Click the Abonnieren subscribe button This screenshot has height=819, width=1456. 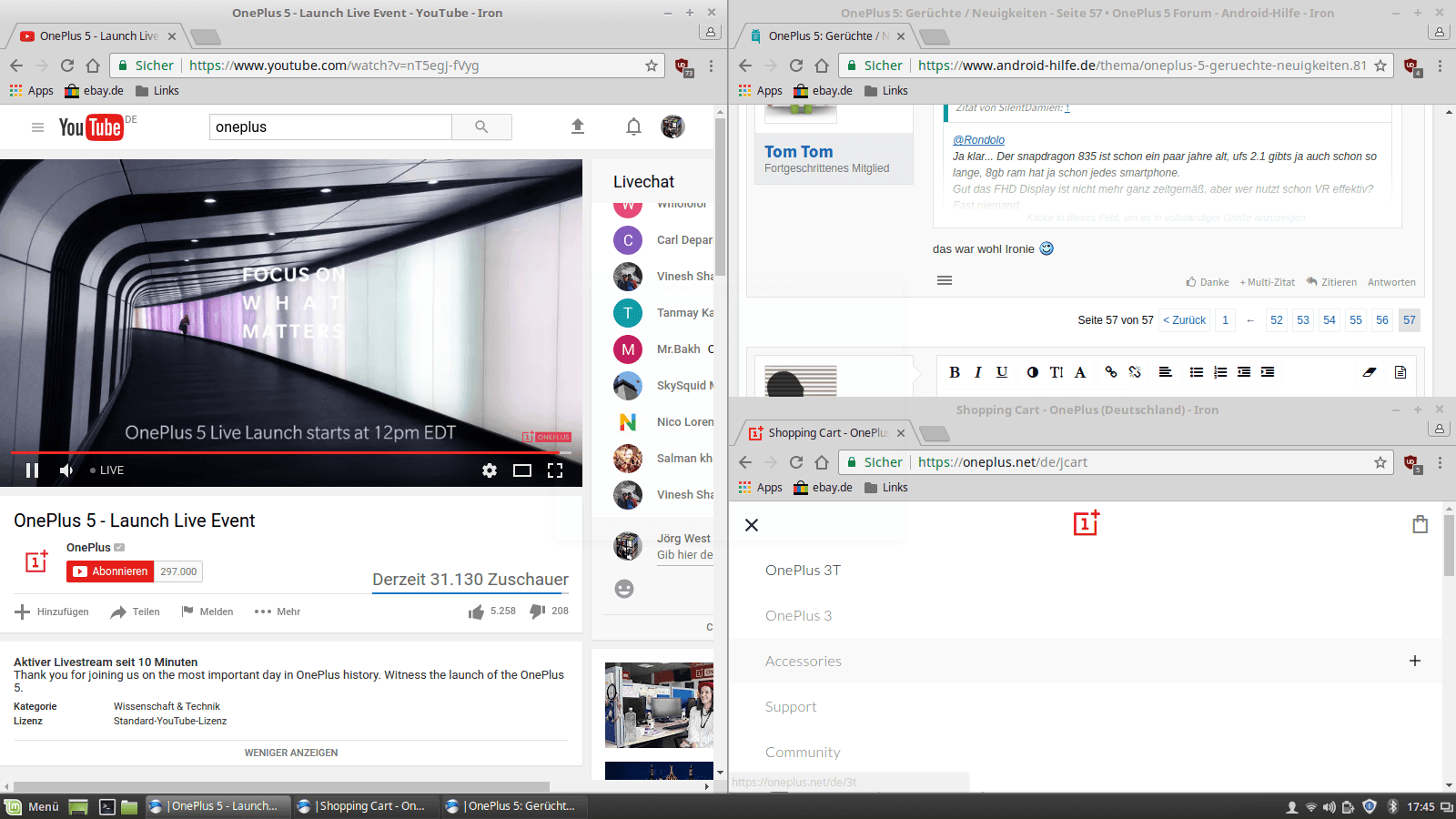point(110,571)
